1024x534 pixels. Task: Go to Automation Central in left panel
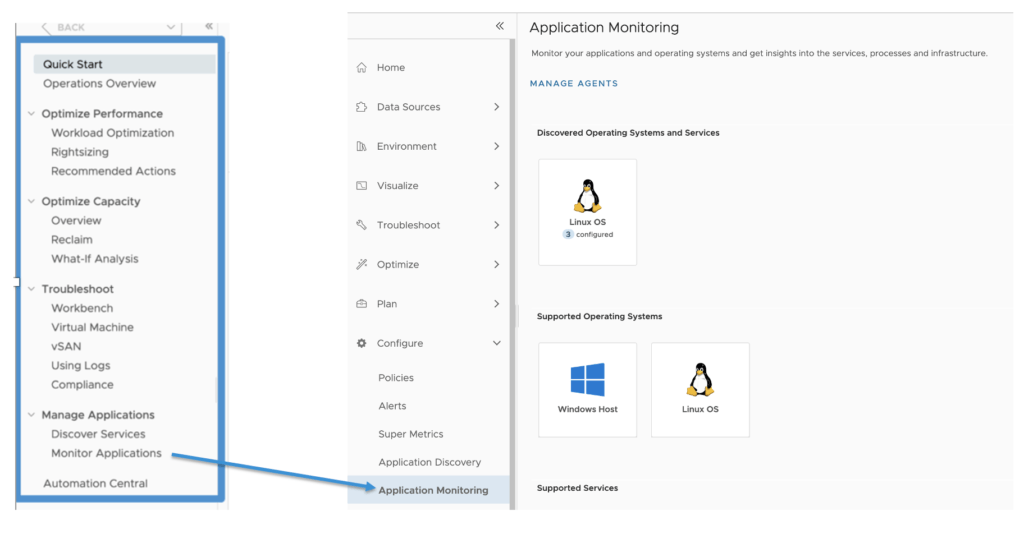(x=95, y=484)
